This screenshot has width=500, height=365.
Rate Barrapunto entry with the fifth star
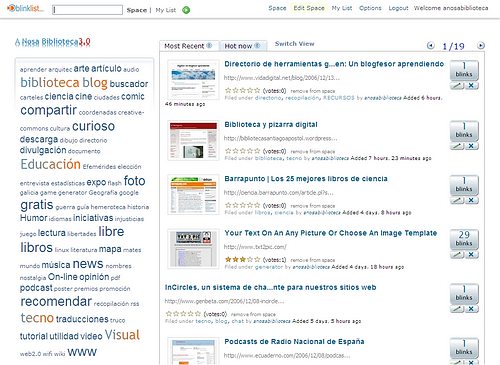click(x=257, y=205)
